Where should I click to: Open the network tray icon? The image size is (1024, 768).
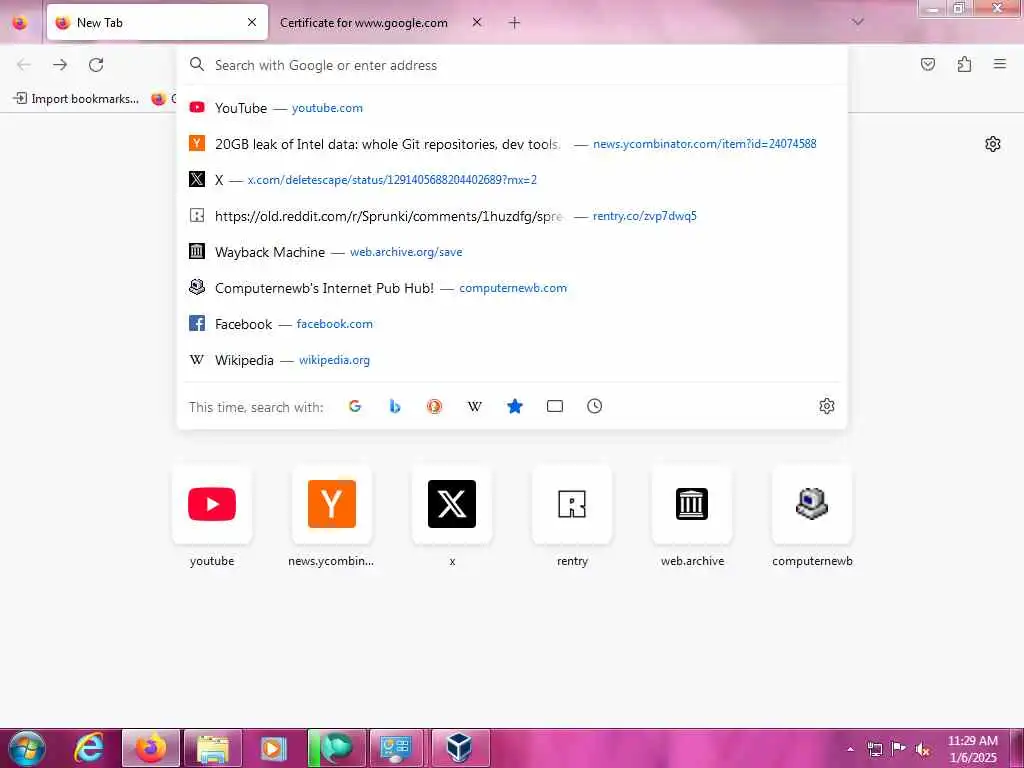click(874, 749)
